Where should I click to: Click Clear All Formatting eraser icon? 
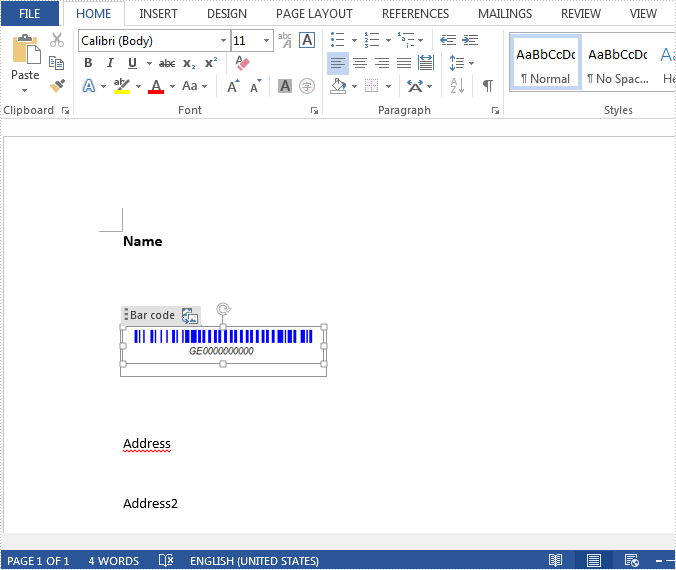[242, 63]
